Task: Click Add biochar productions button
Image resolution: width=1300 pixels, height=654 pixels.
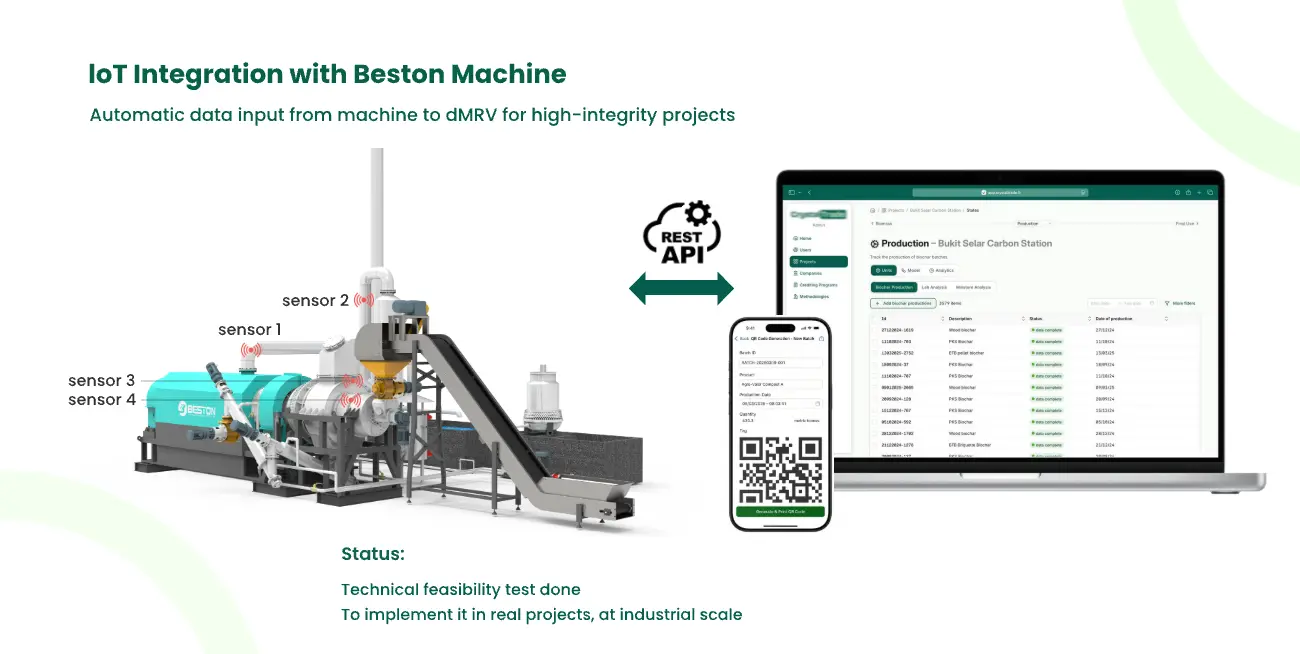Action: 903,303
